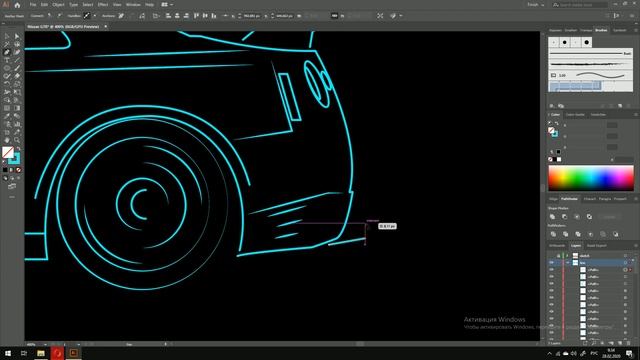The image size is (640, 360).
Task: Click the cyan Stroke swatch in the toolbar
Action: pos(15,159)
